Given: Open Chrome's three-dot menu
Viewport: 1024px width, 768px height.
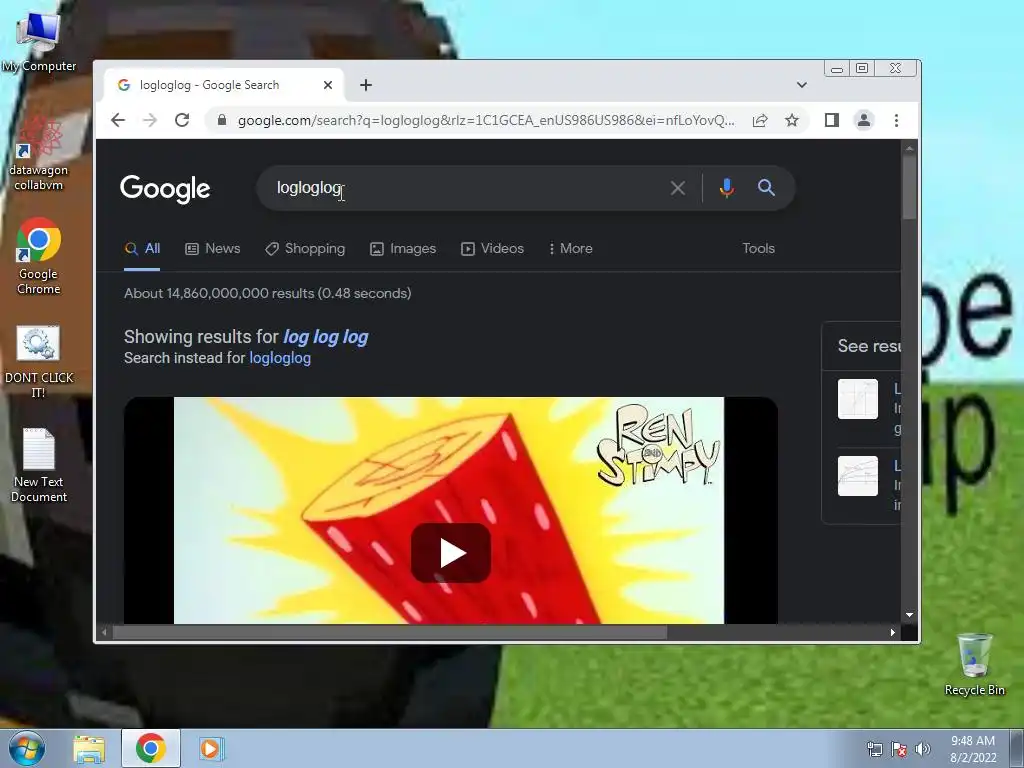Looking at the screenshot, I should (896, 120).
